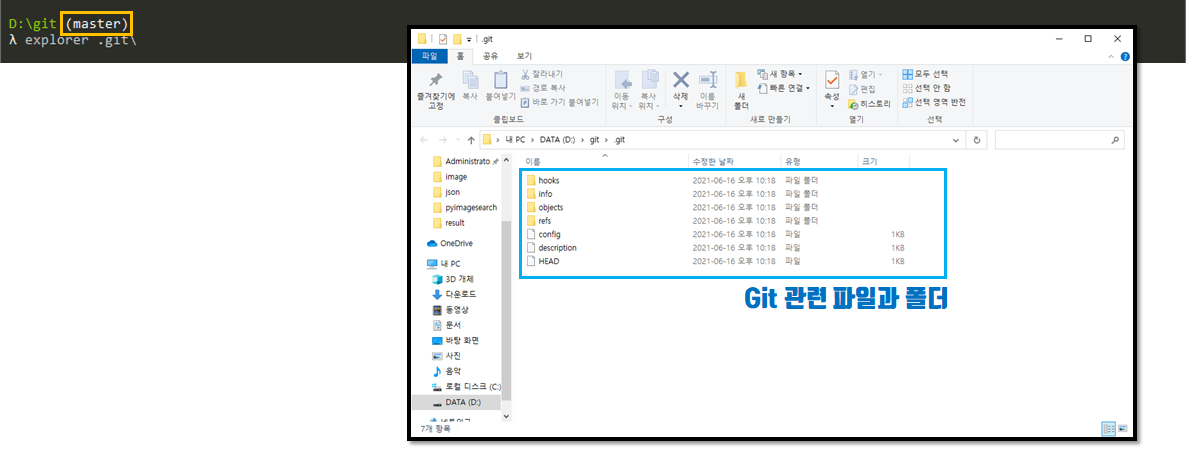Viewport: 1186px width, 450px height.
Task: Click DATA (D:) in the address breadcrumb
Action: (x=558, y=140)
